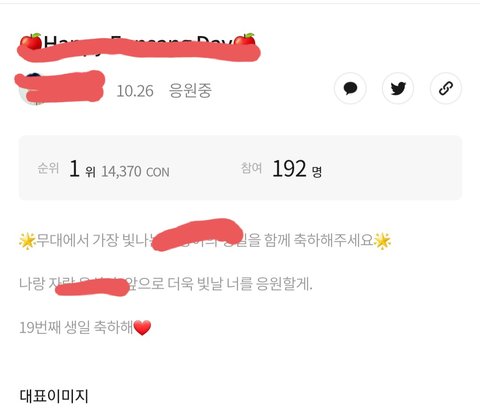Click the right apple emoji in title
The width and height of the screenshot is (480, 412).
(244, 40)
